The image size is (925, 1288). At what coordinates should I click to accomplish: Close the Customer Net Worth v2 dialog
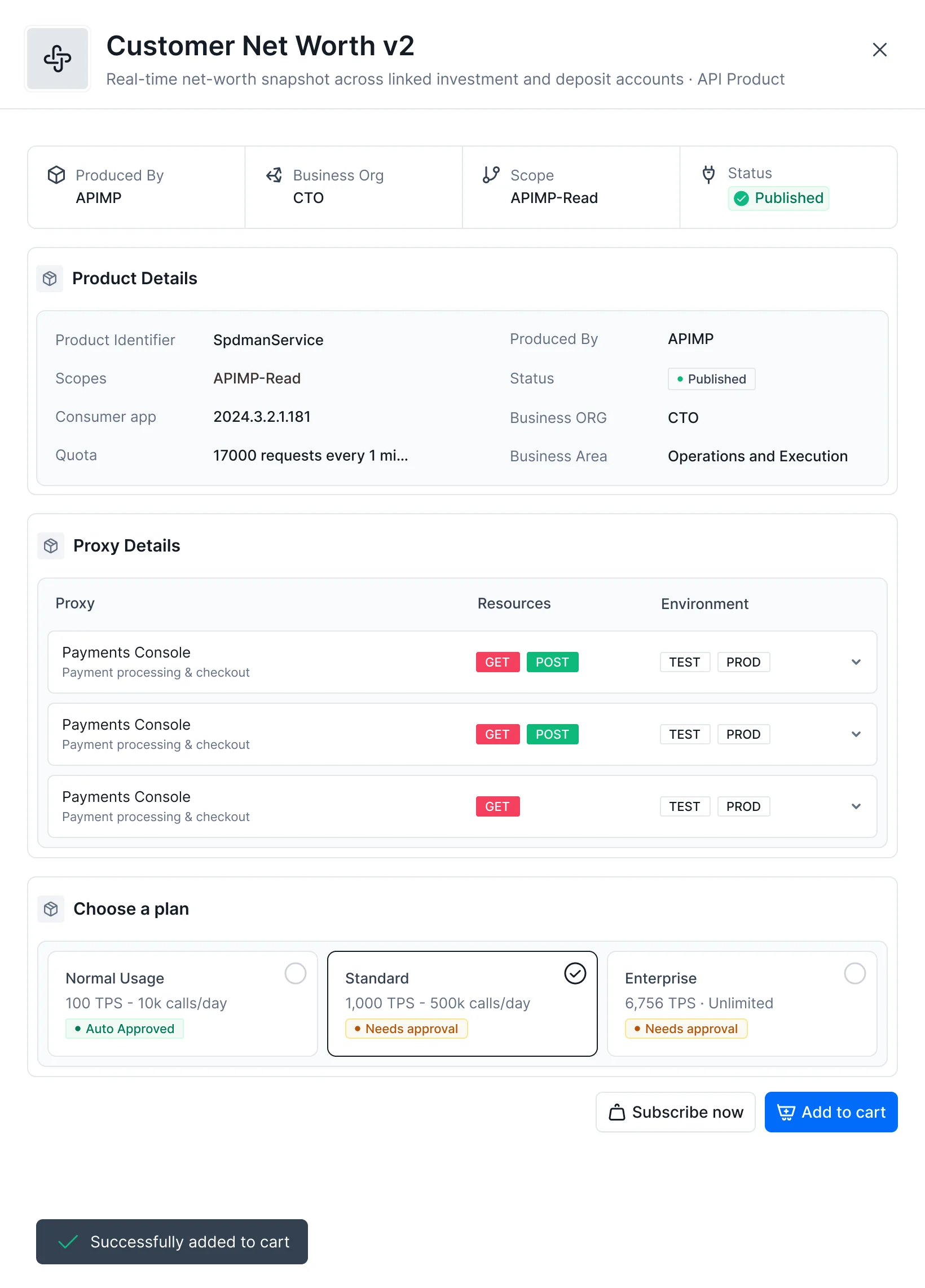coord(879,50)
